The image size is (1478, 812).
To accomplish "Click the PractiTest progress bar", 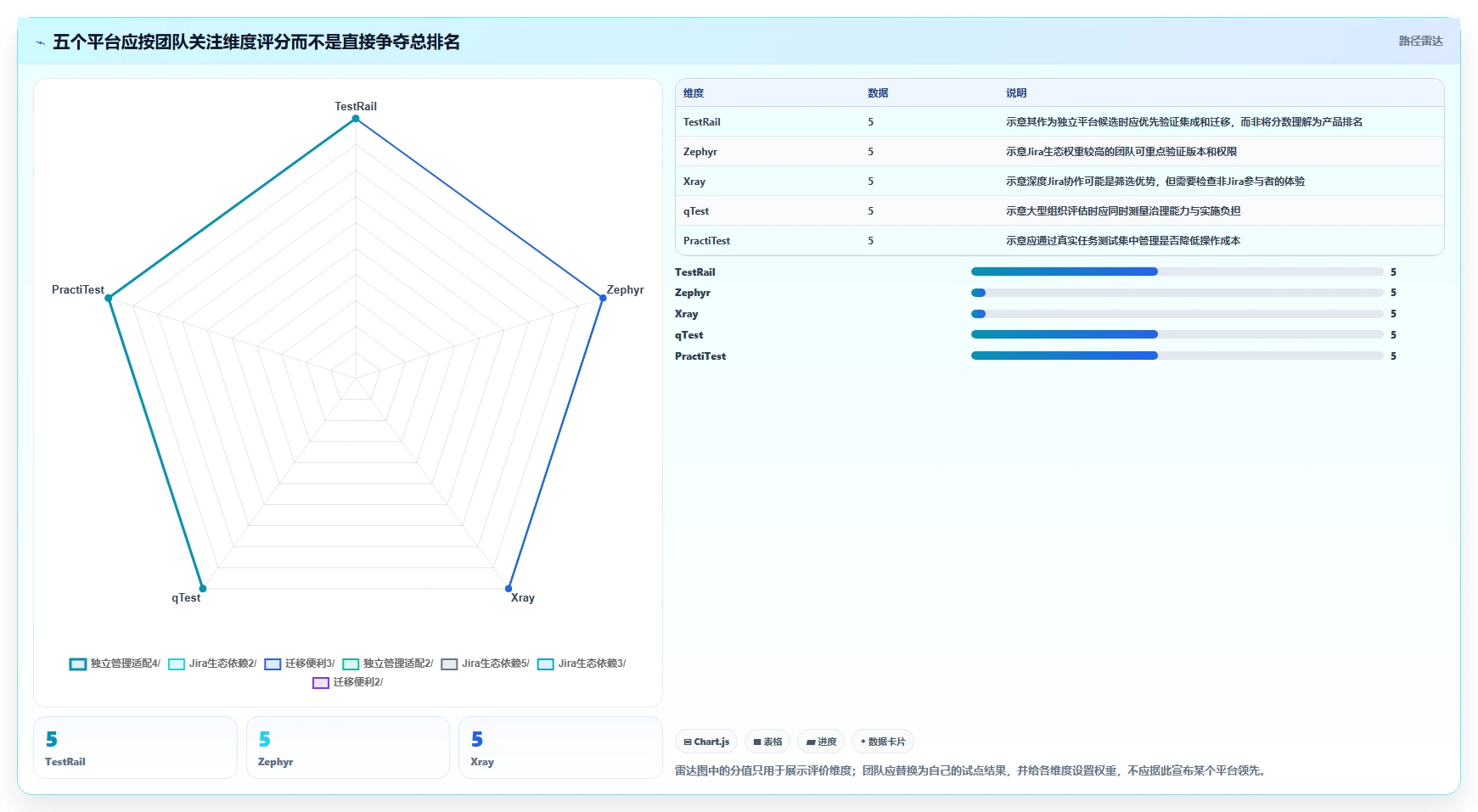I will (x=1177, y=356).
